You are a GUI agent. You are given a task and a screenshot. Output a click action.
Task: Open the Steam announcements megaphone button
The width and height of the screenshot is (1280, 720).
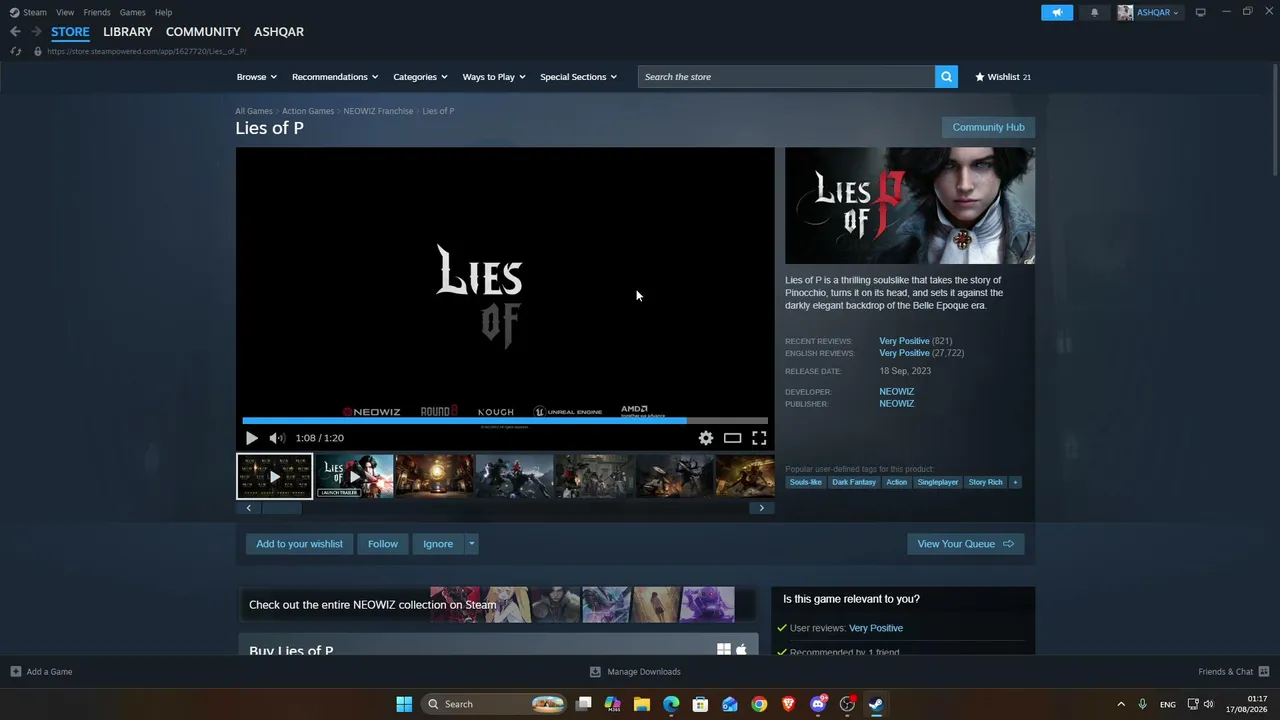(1057, 12)
